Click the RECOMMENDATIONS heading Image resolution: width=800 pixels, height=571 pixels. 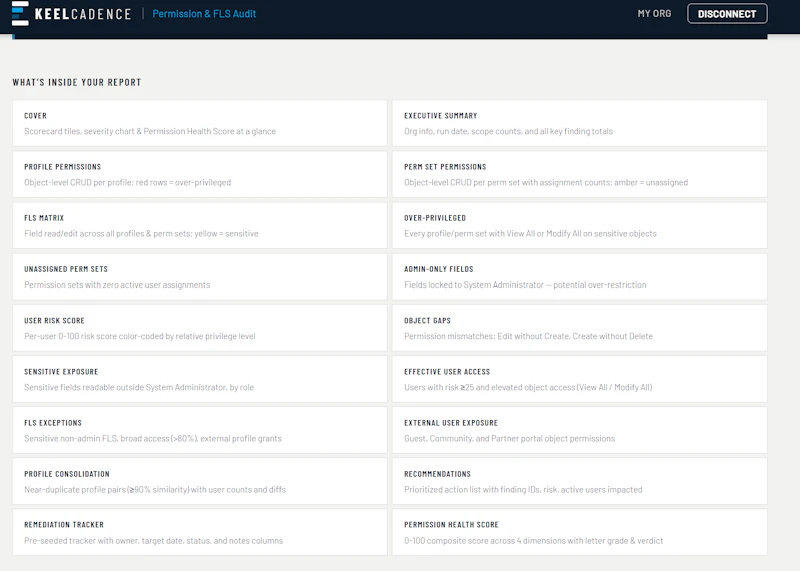[437, 474]
